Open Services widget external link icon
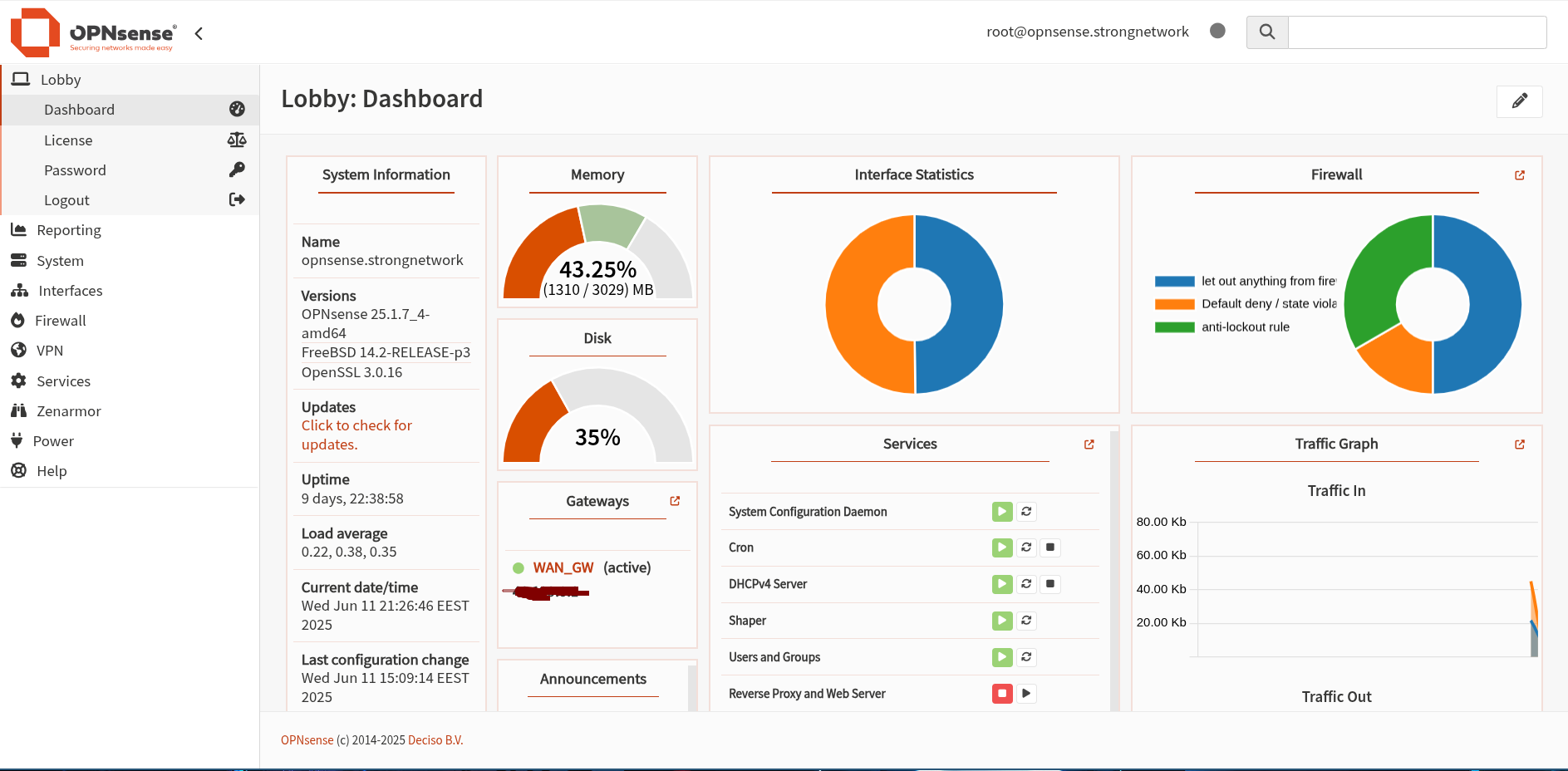The height and width of the screenshot is (771, 1568). 1089,444
